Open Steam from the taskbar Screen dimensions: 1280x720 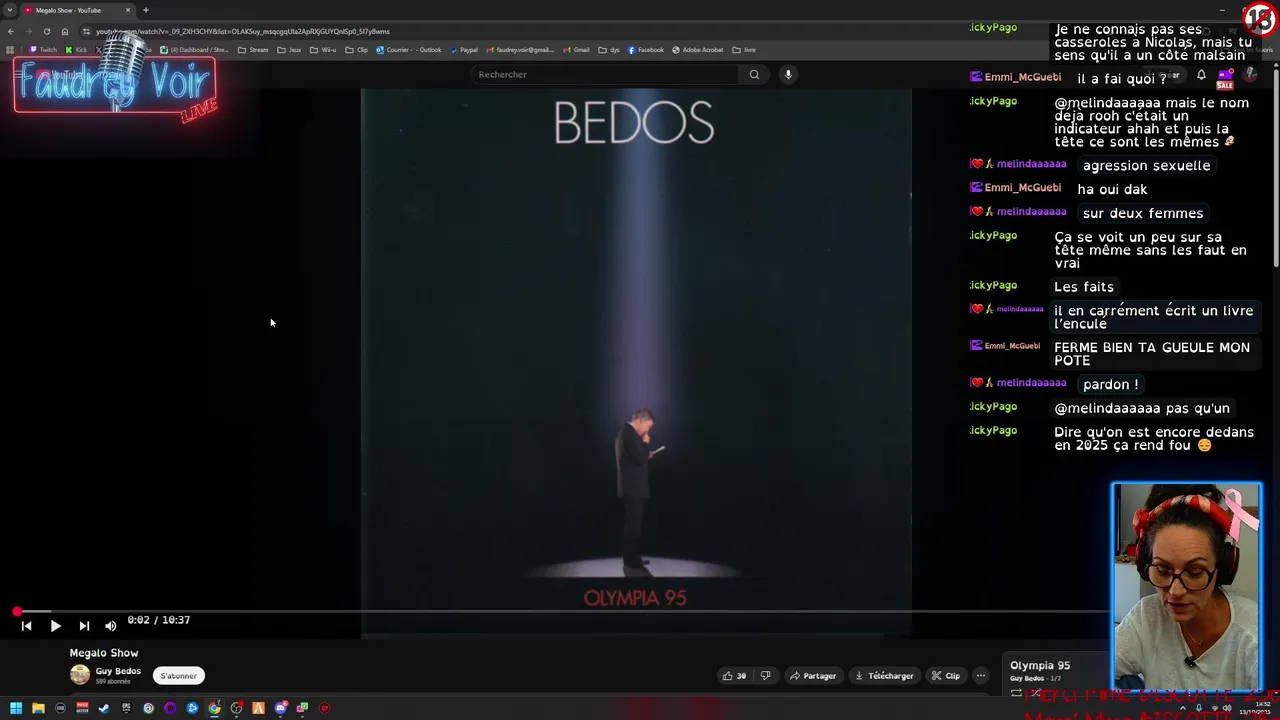(104, 708)
